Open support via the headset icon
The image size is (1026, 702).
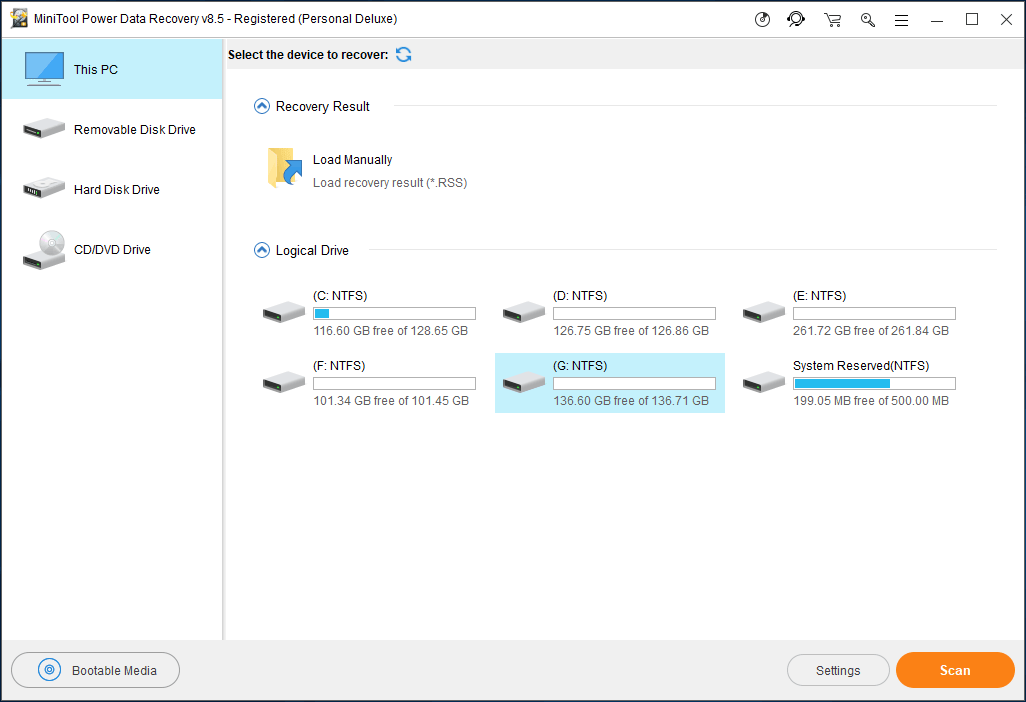(796, 19)
